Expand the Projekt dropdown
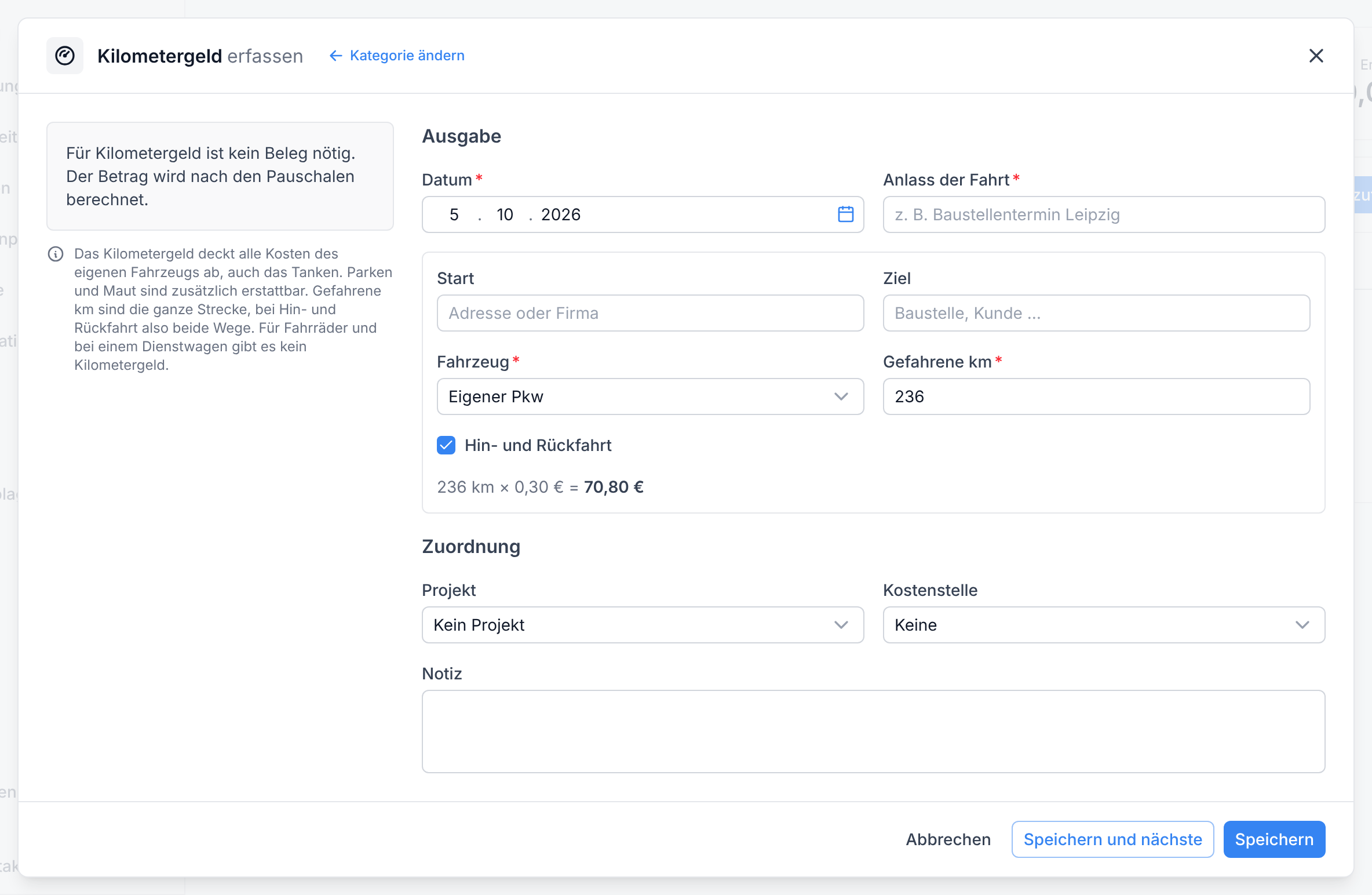Viewport: 1372px width, 895px height. 643,625
